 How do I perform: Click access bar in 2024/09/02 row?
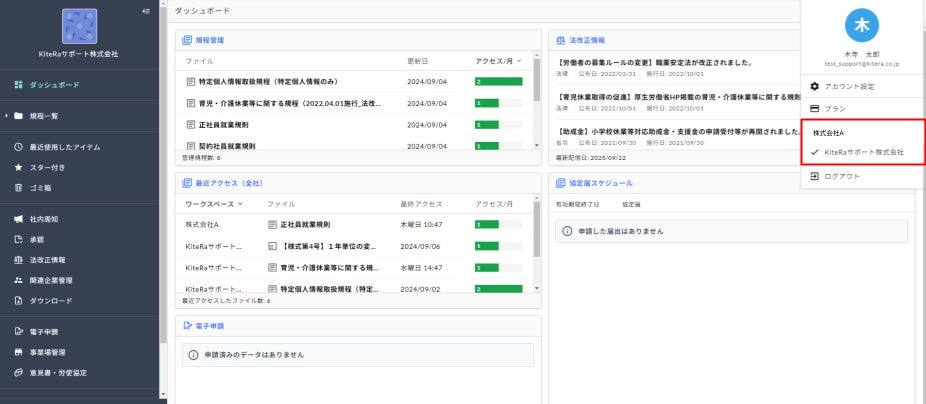pos(498,289)
